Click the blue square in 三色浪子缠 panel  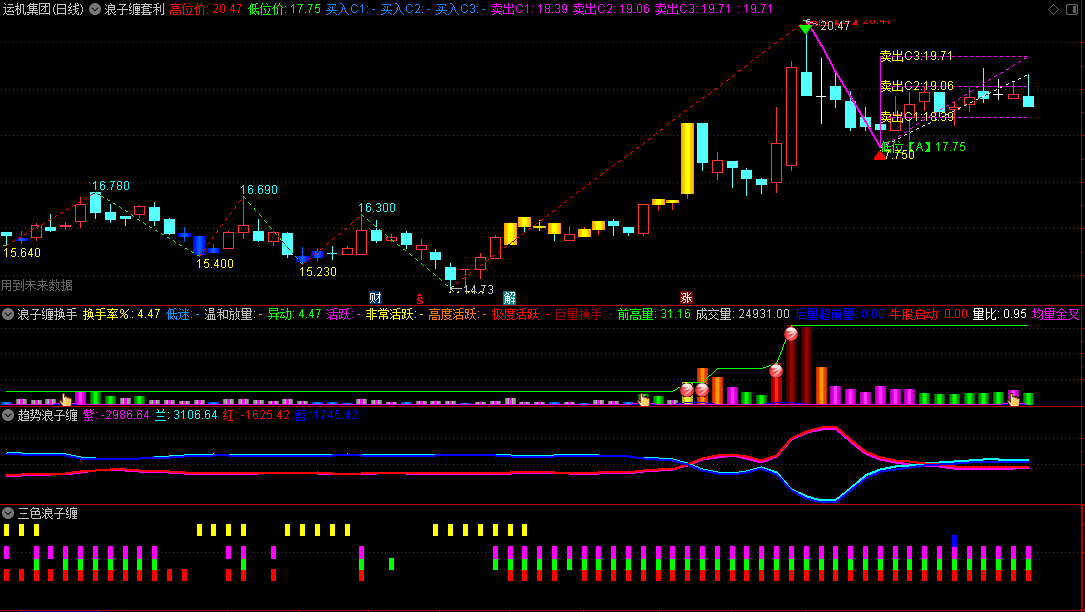point(954,540)
